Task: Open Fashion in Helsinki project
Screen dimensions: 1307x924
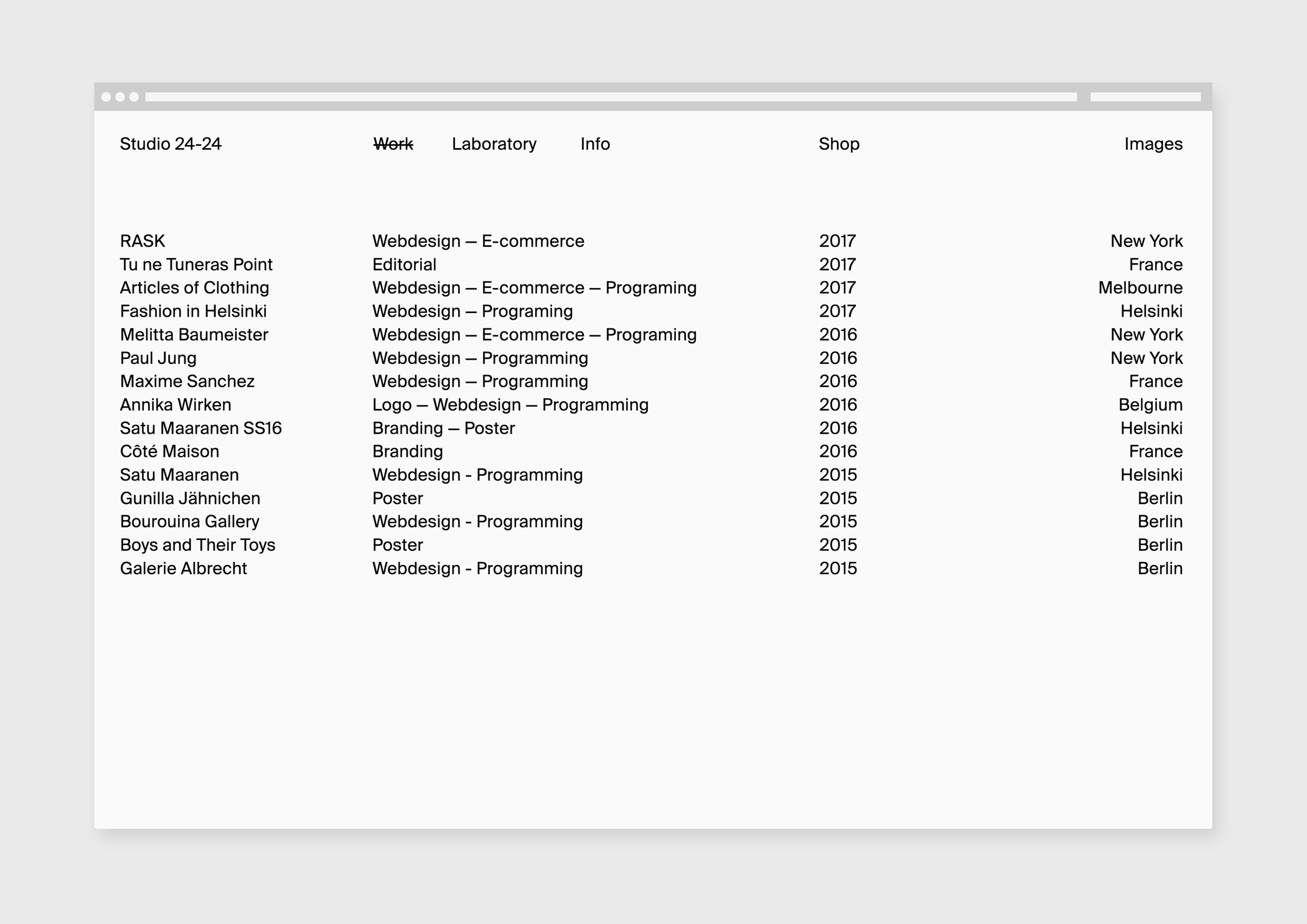Action: pyautogui.click(x=193, y=311)
